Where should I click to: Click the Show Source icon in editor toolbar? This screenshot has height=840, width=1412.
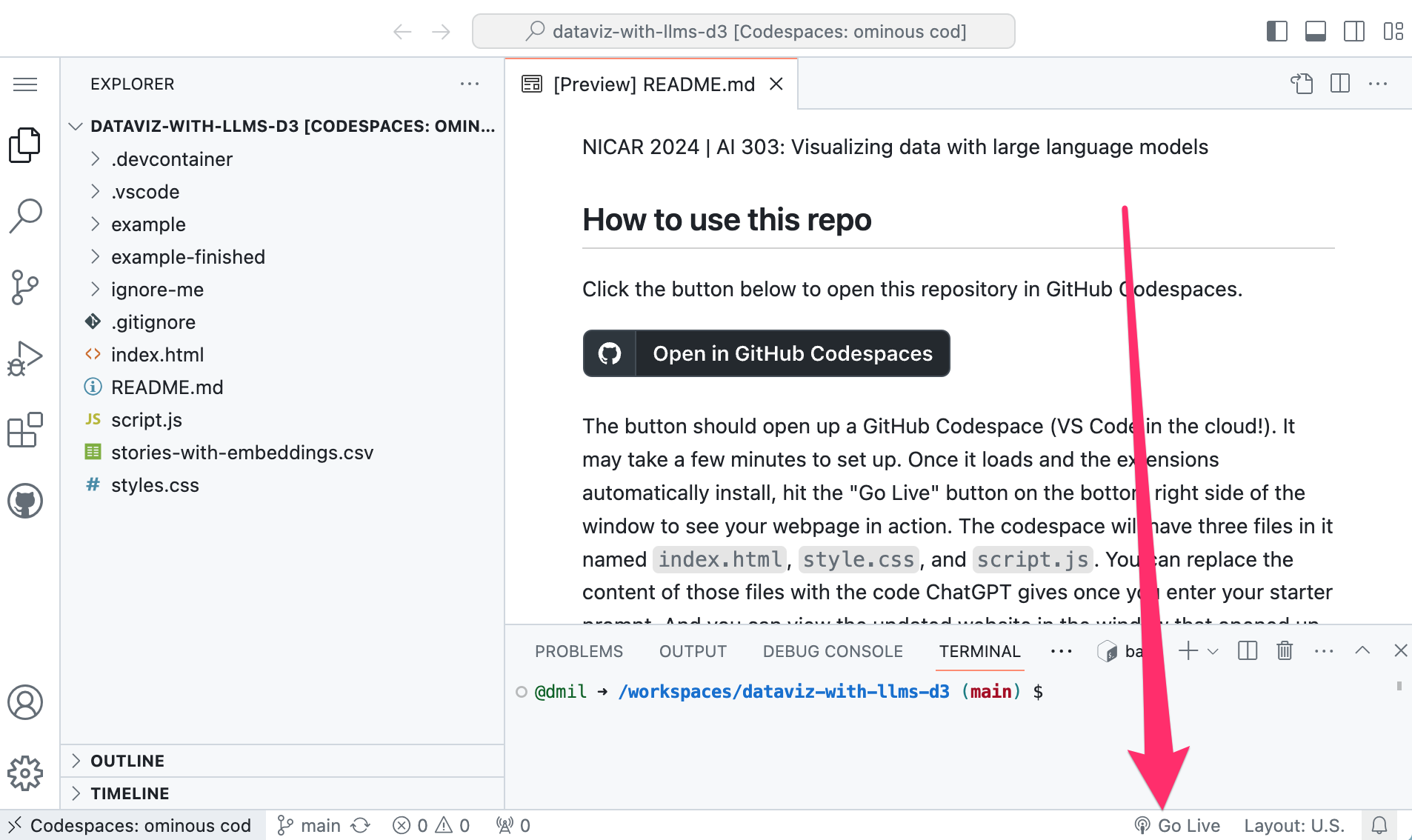pos(1302,84)
